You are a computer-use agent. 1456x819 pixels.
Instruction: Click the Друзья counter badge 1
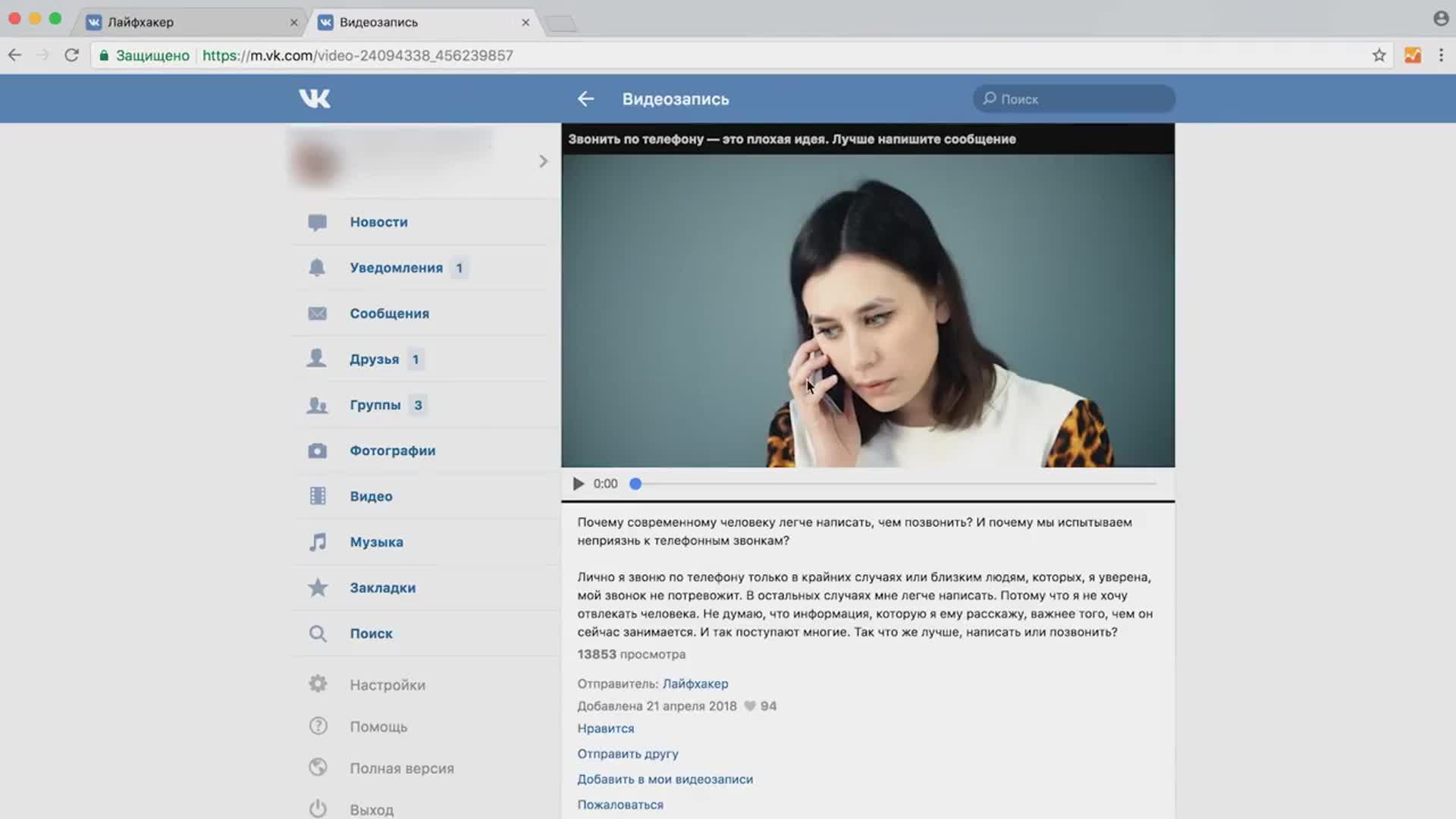415,359
